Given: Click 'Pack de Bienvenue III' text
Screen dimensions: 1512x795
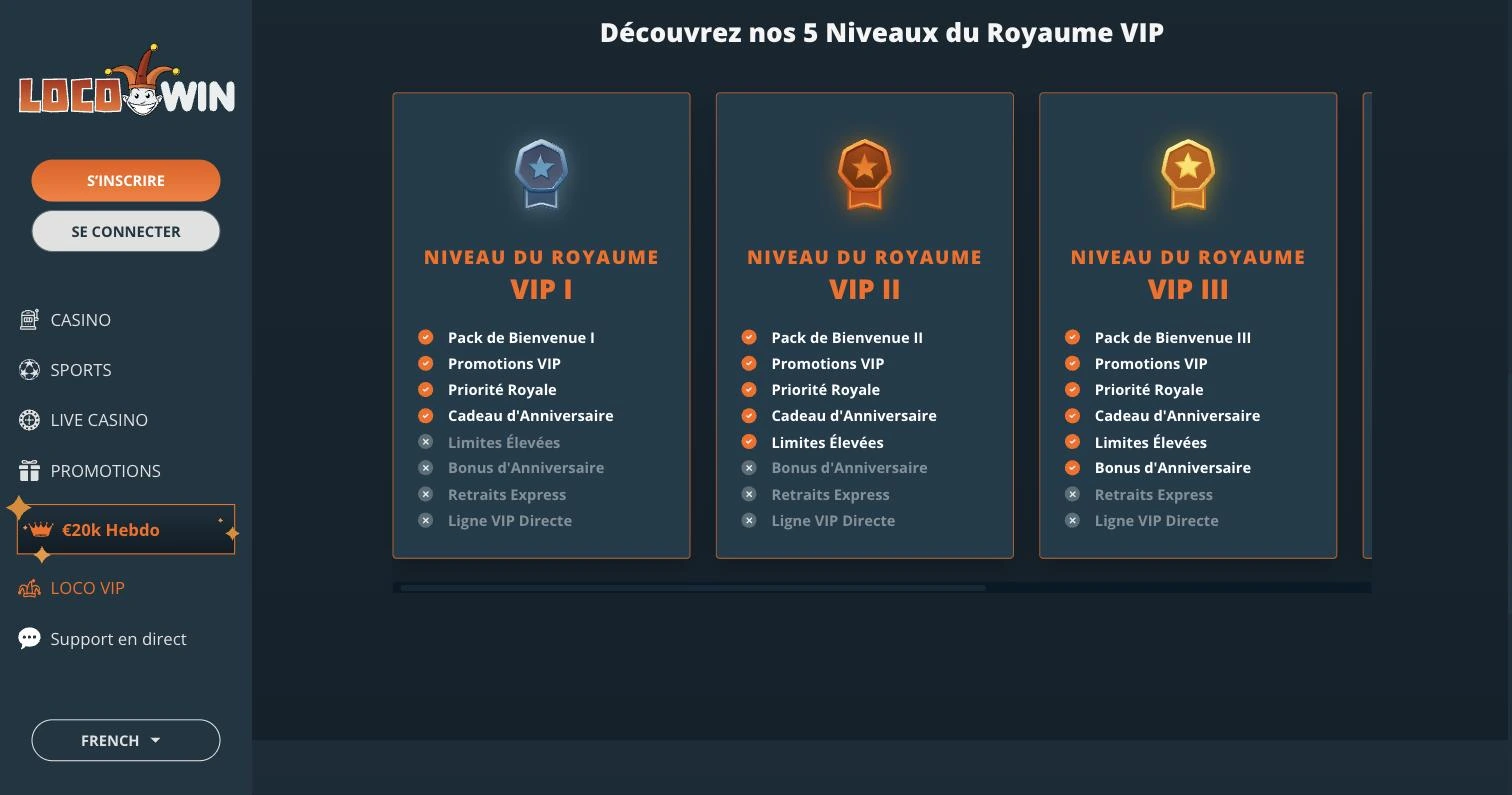Looking at the screenshot, I should (1173, 338).
